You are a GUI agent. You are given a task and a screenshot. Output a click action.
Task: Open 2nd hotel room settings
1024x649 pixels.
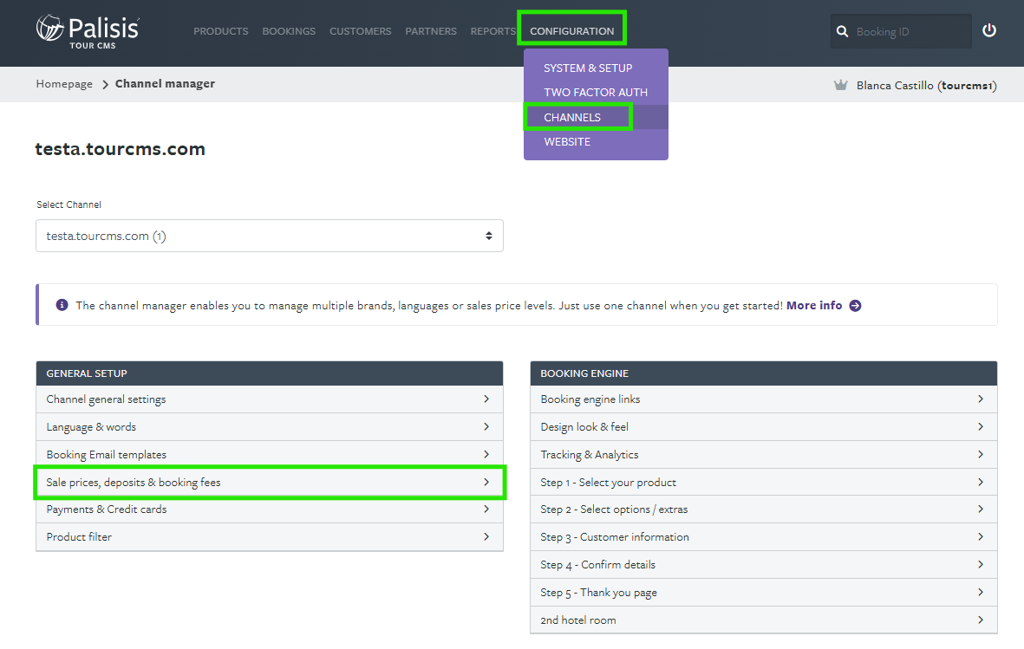point(763,620)
